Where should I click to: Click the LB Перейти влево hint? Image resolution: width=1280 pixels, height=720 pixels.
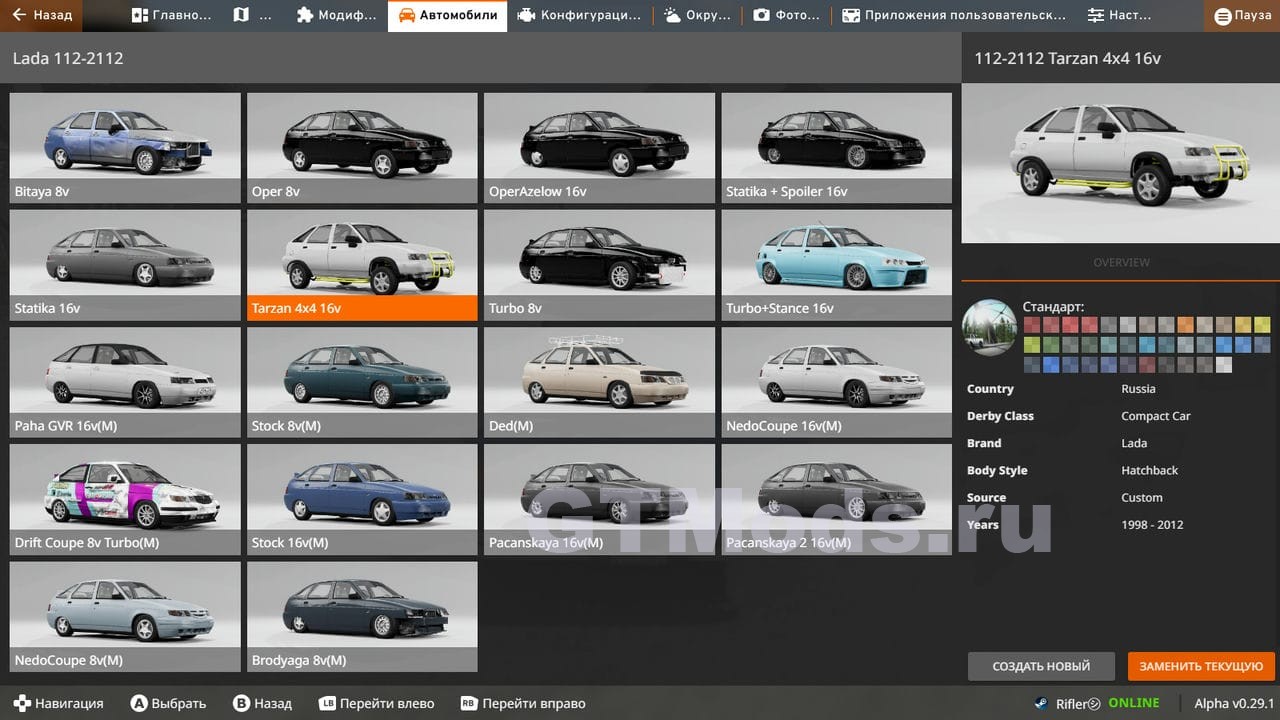tap(376, 703)
